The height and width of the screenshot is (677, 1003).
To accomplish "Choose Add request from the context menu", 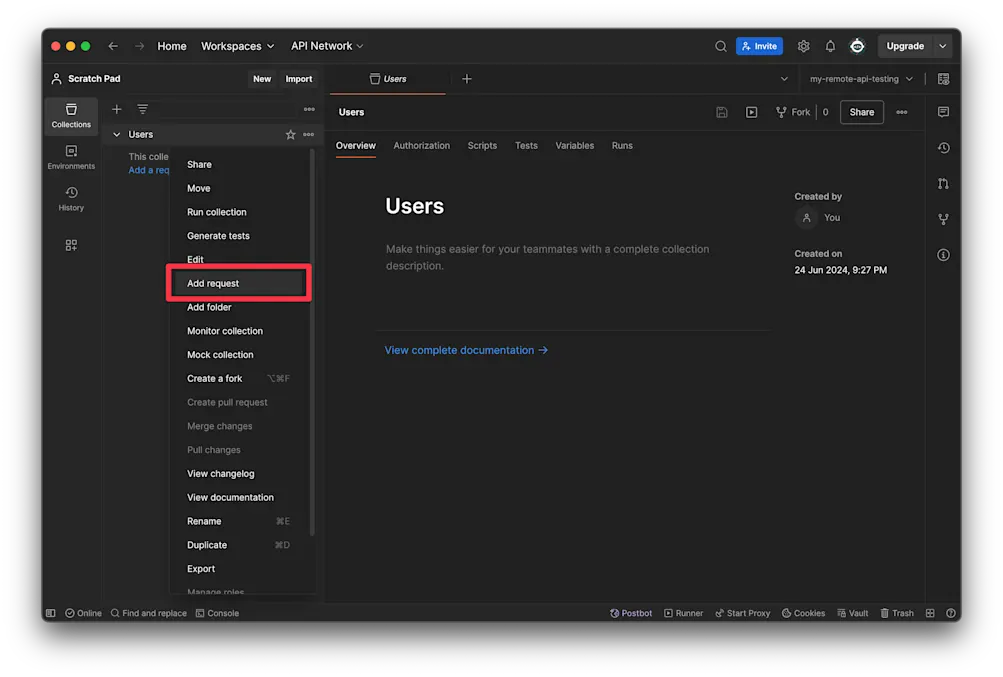I will coord(212,283).
